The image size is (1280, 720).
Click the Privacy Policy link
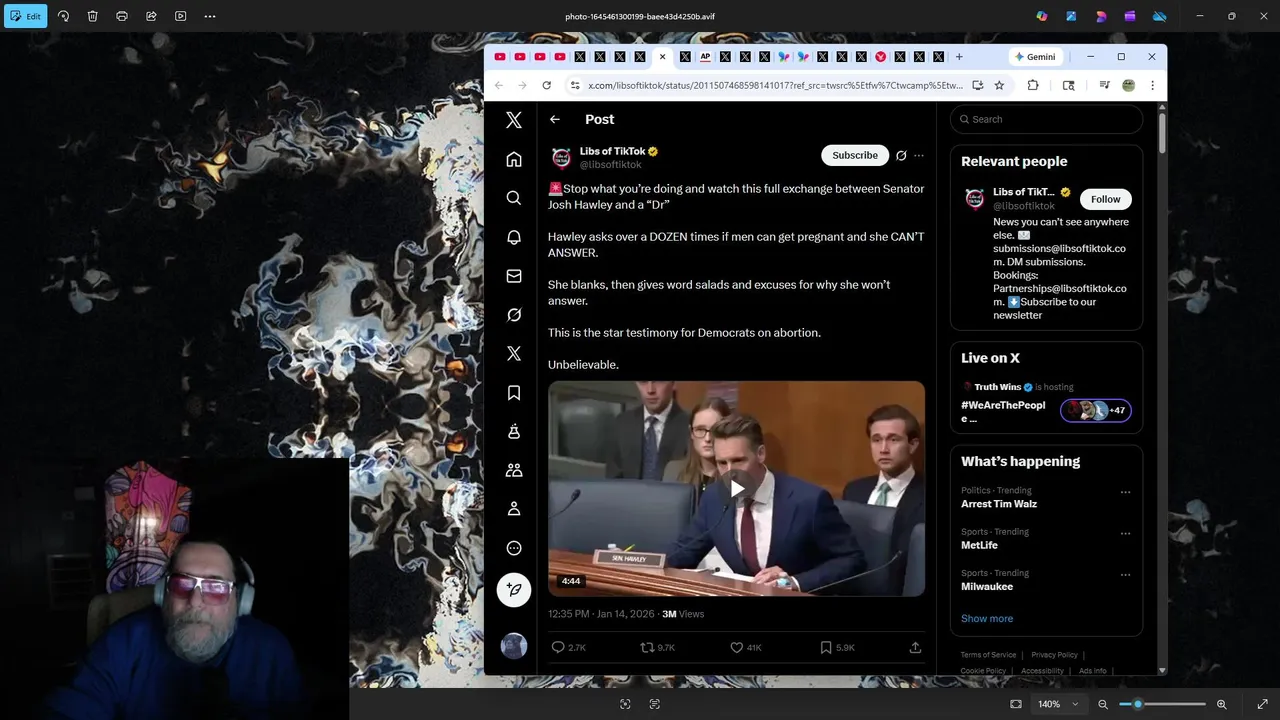pyautogui.click(x=1054, y=655)
